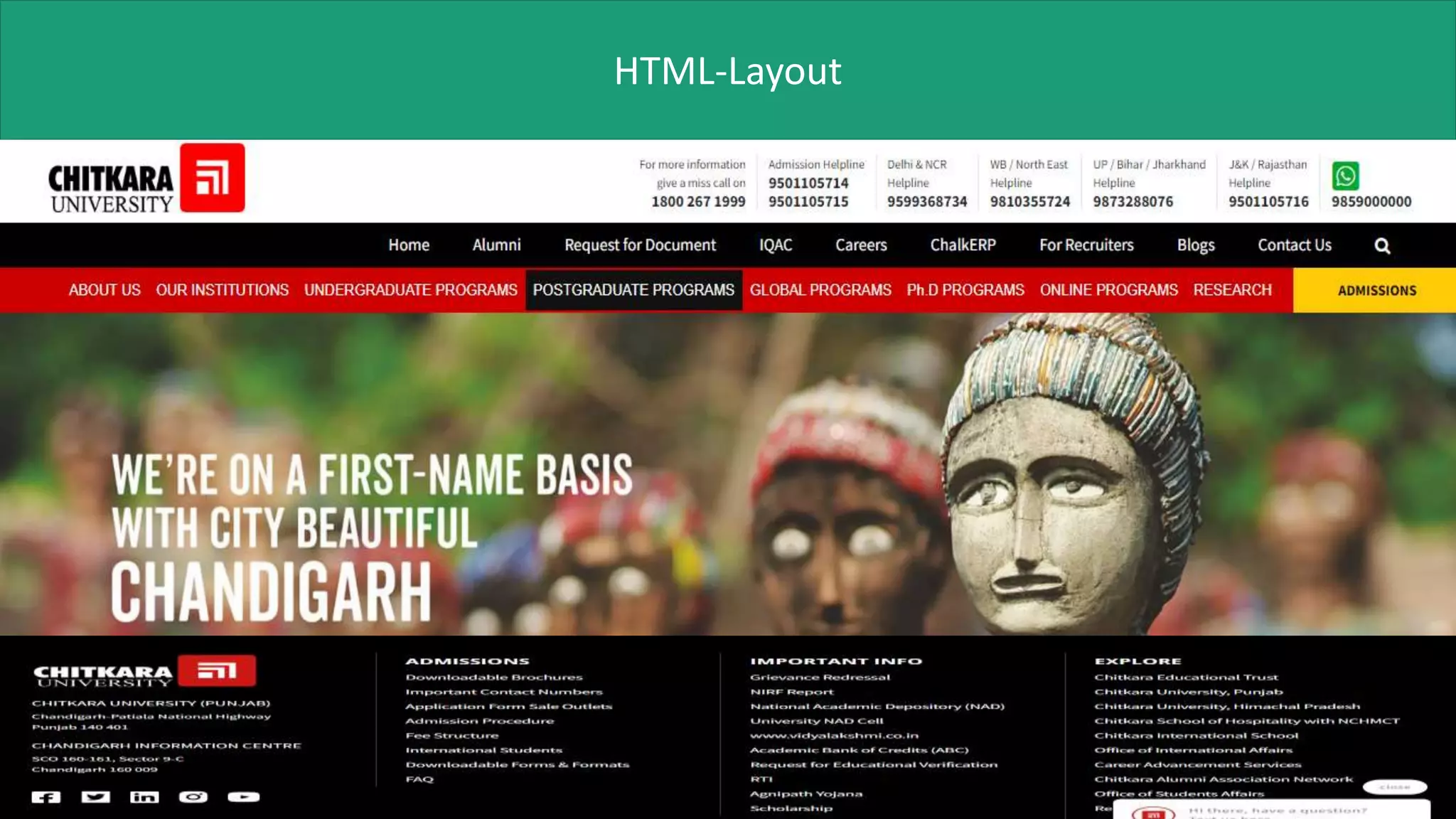1456x819 pixels.
Task: Open National Academic Depository (NAD) link
Action: (x=877, y=707)
